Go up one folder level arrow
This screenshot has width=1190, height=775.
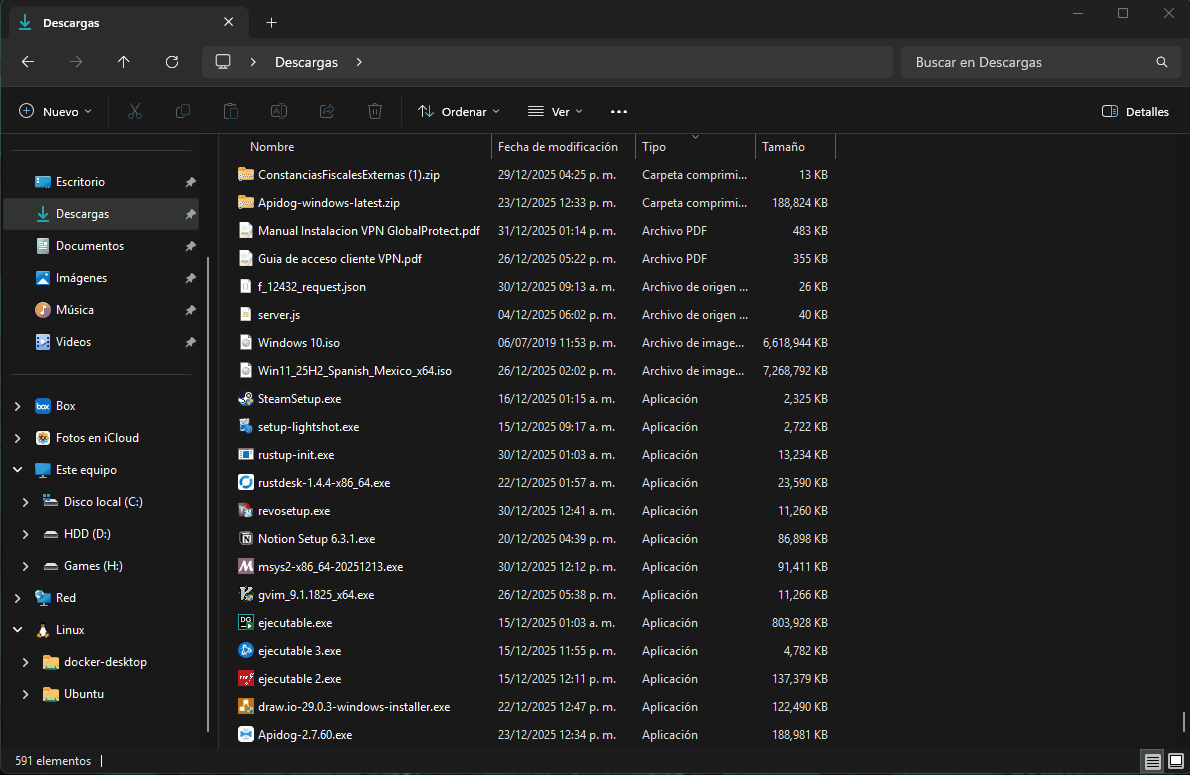[124, 62]
